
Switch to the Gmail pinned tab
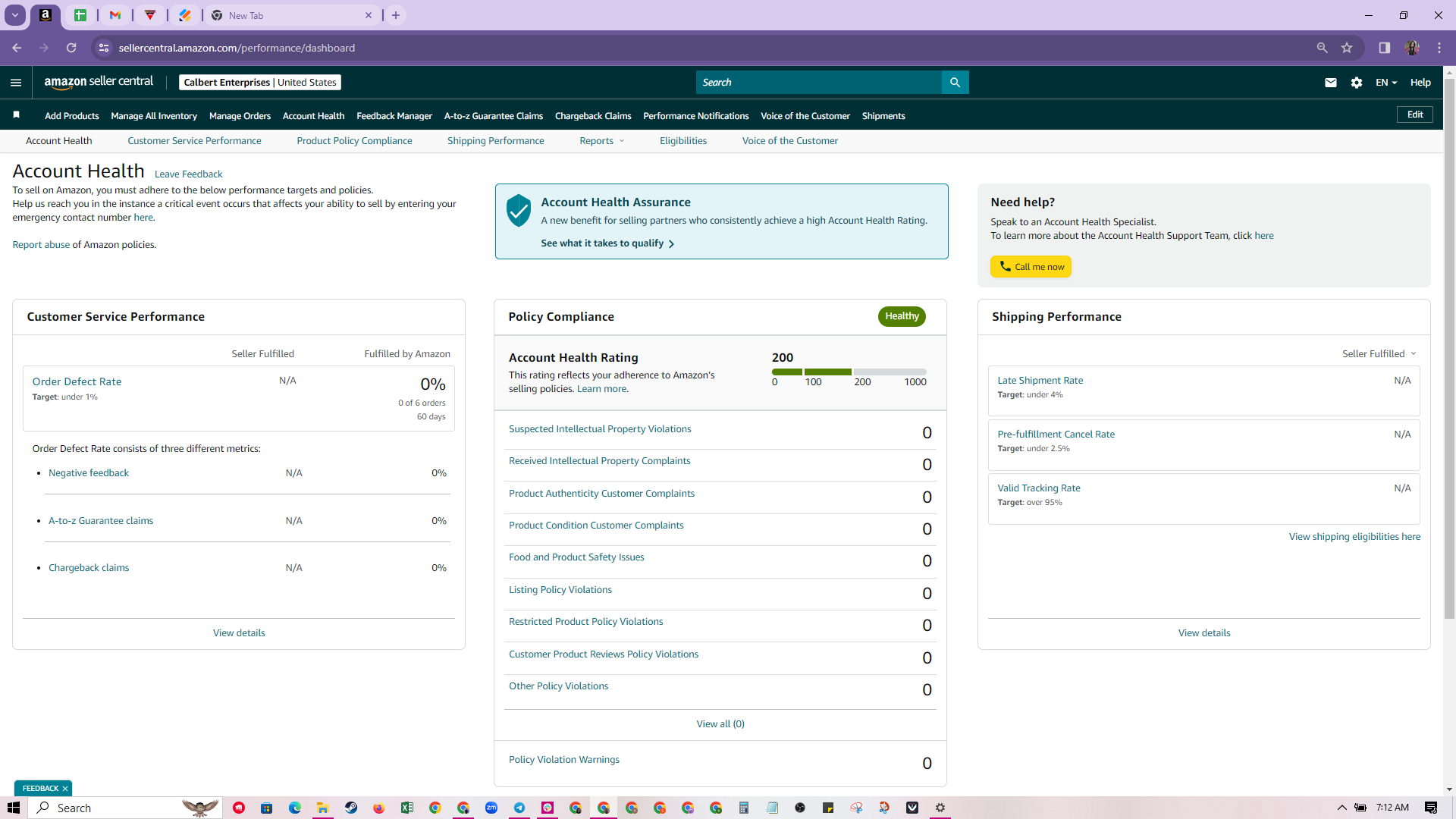[x=115, y=15]
